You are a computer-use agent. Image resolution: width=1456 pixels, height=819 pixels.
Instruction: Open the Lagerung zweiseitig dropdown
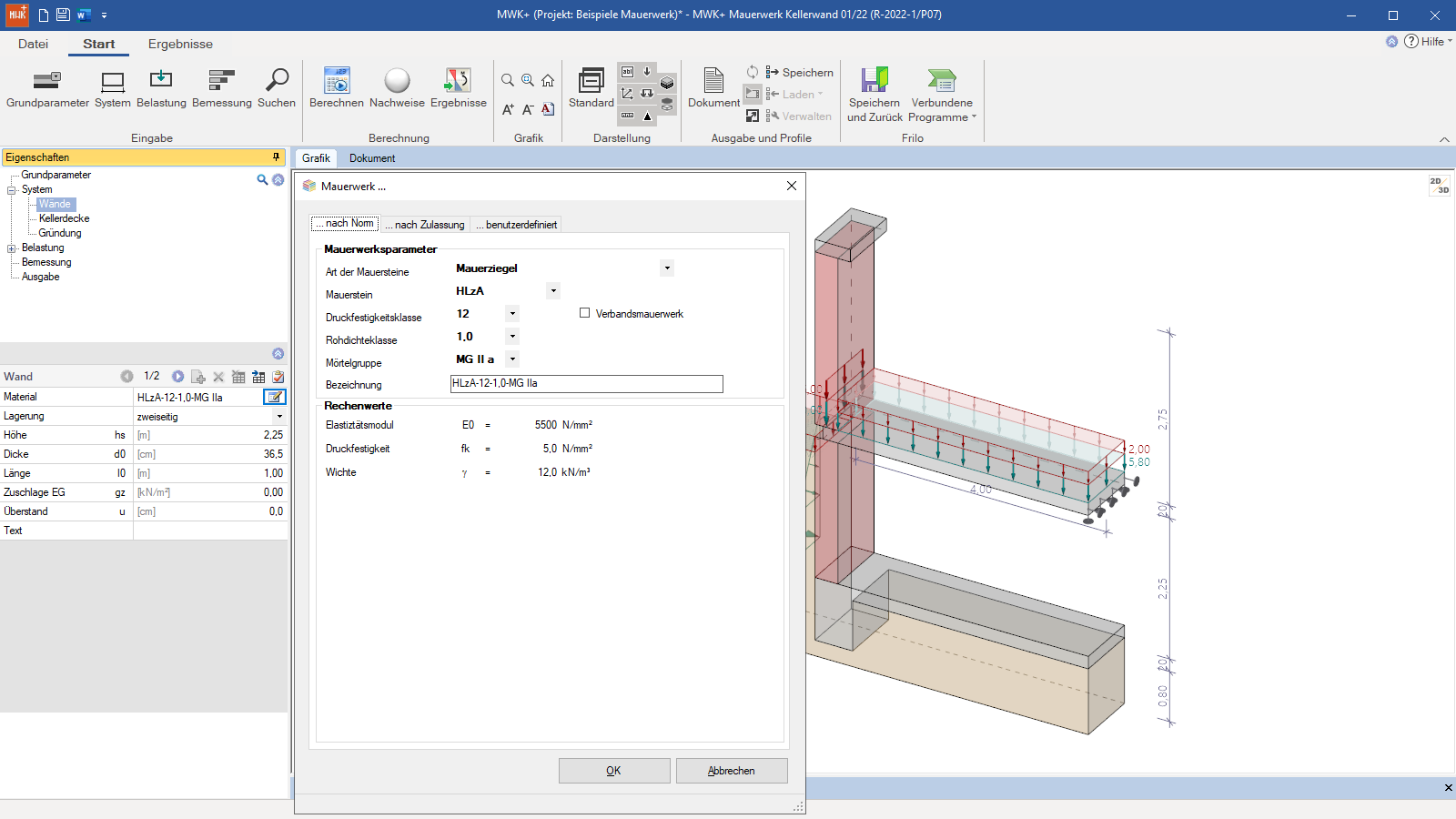click(279, 416)
